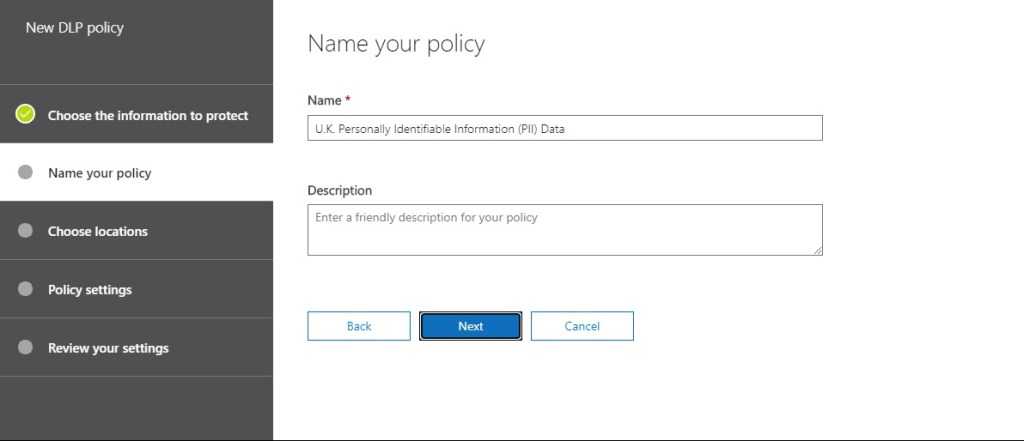Image resolution: width=1024 pixels, height=441 pixels.
Task: Click the Name field label
Action: tap(324, 100)
